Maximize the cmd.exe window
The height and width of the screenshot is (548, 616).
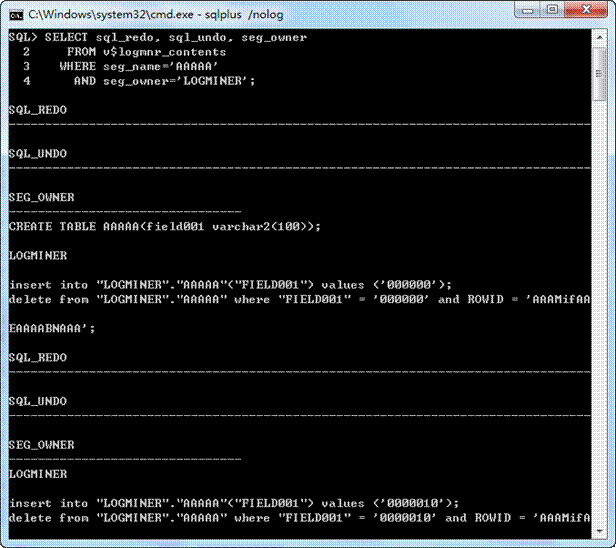(x=552, y=9)
